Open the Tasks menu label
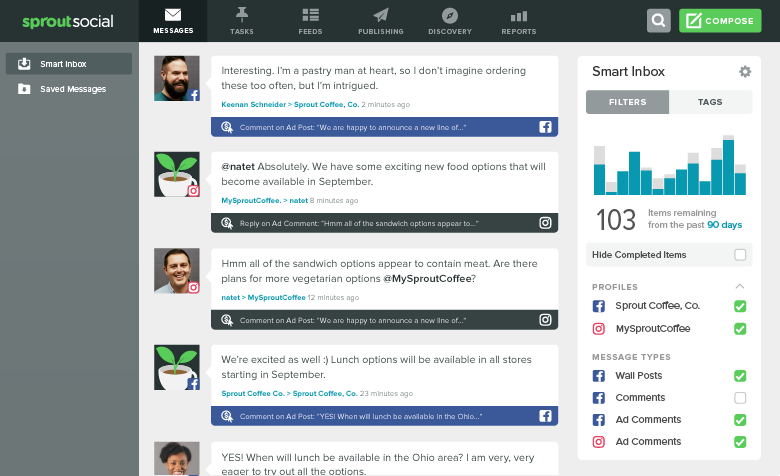 pos(242,31)
